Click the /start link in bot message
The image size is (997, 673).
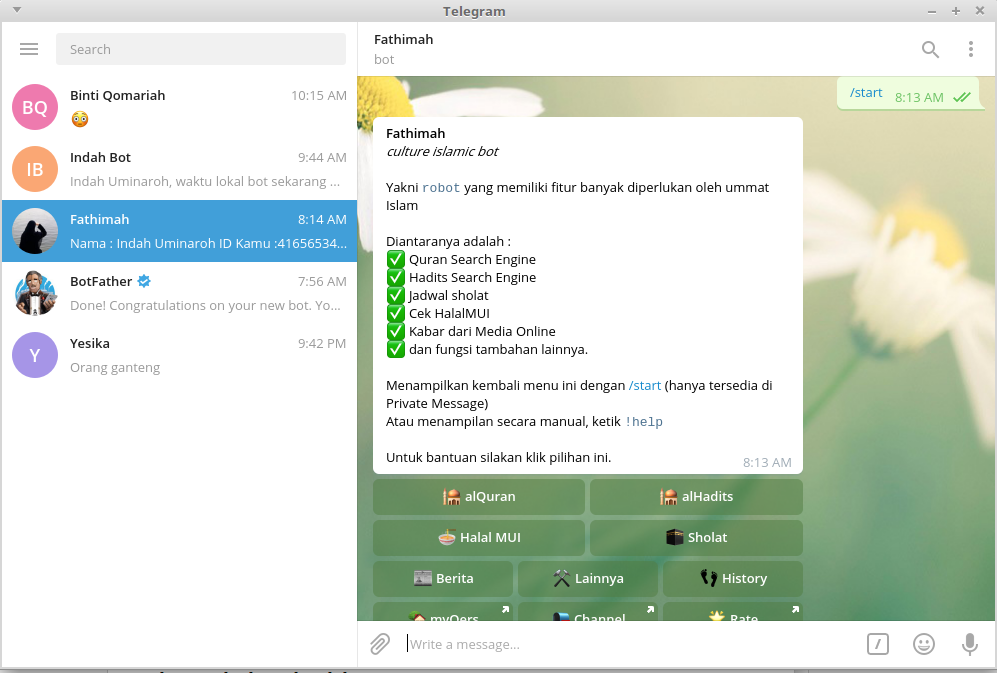[x=645, y=385]
